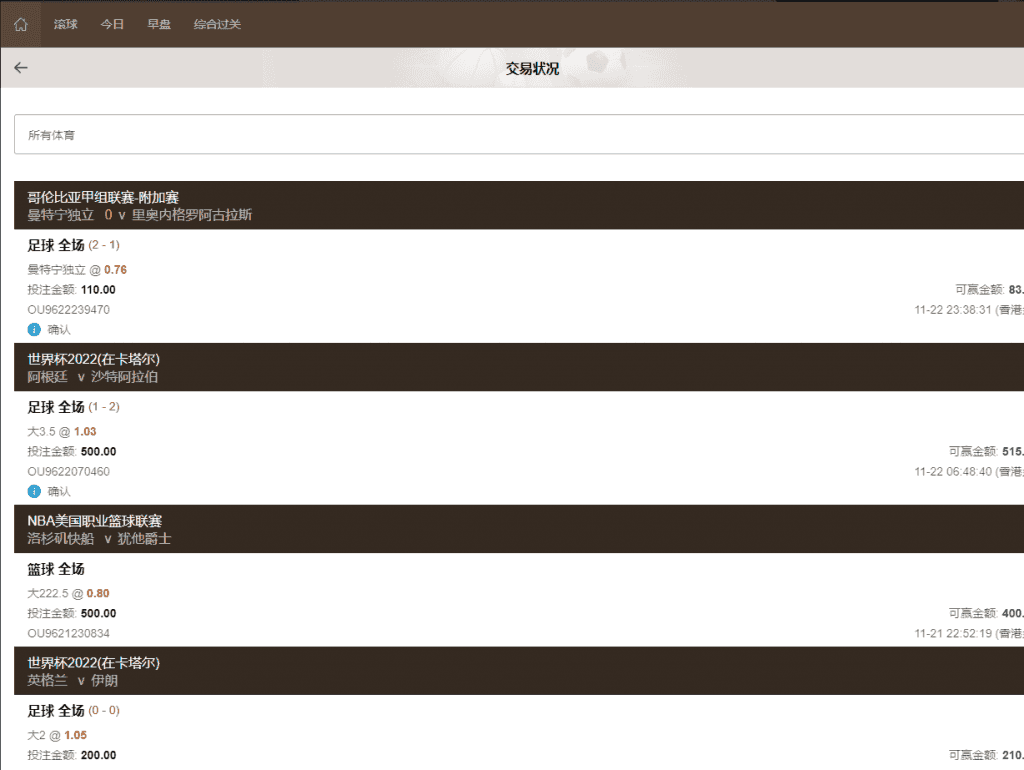Go to the home icon
The width and height of the screenshot is (1024, 770).
point(21,24)
